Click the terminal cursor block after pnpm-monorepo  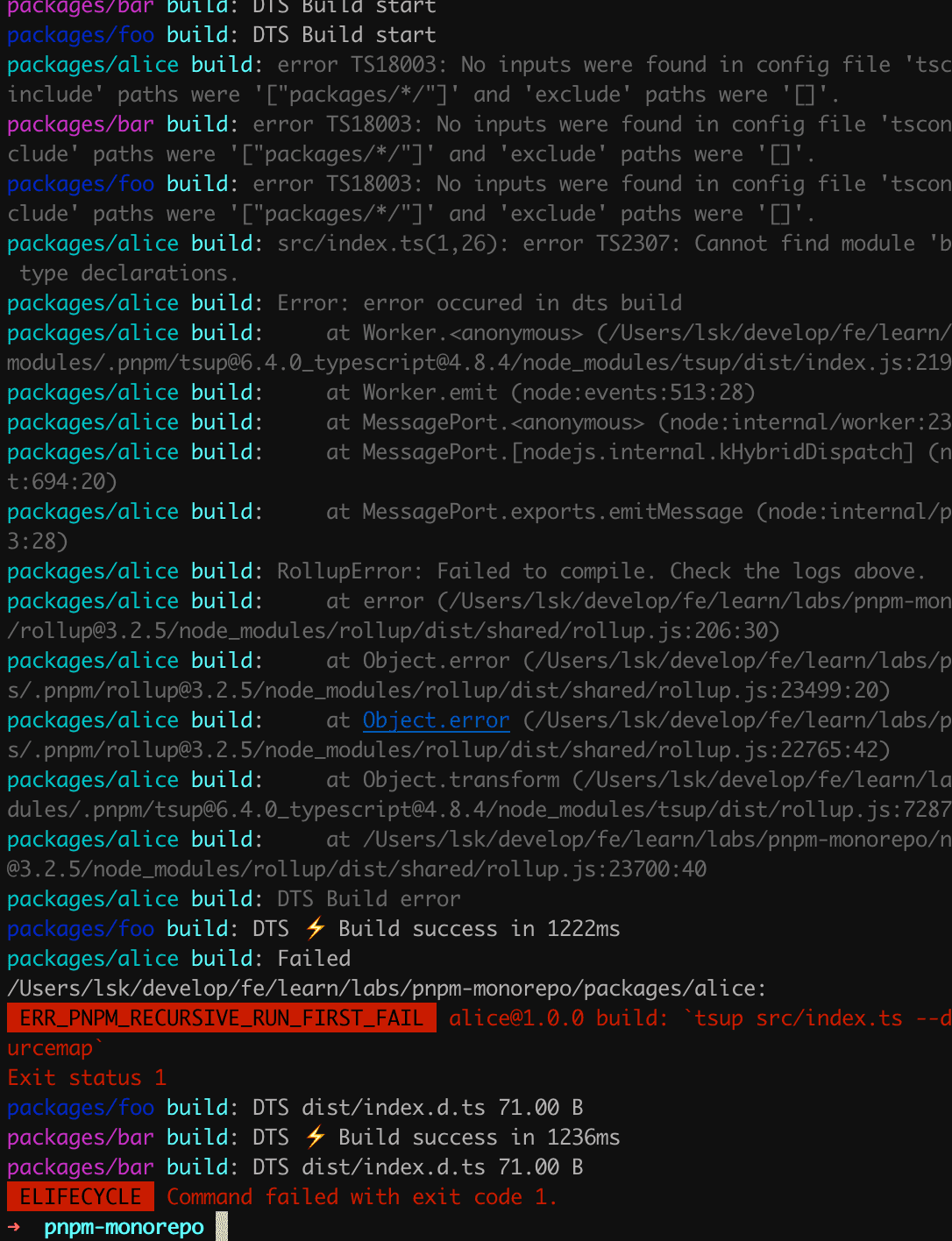pyautogui.click(x=222, y=1227)
